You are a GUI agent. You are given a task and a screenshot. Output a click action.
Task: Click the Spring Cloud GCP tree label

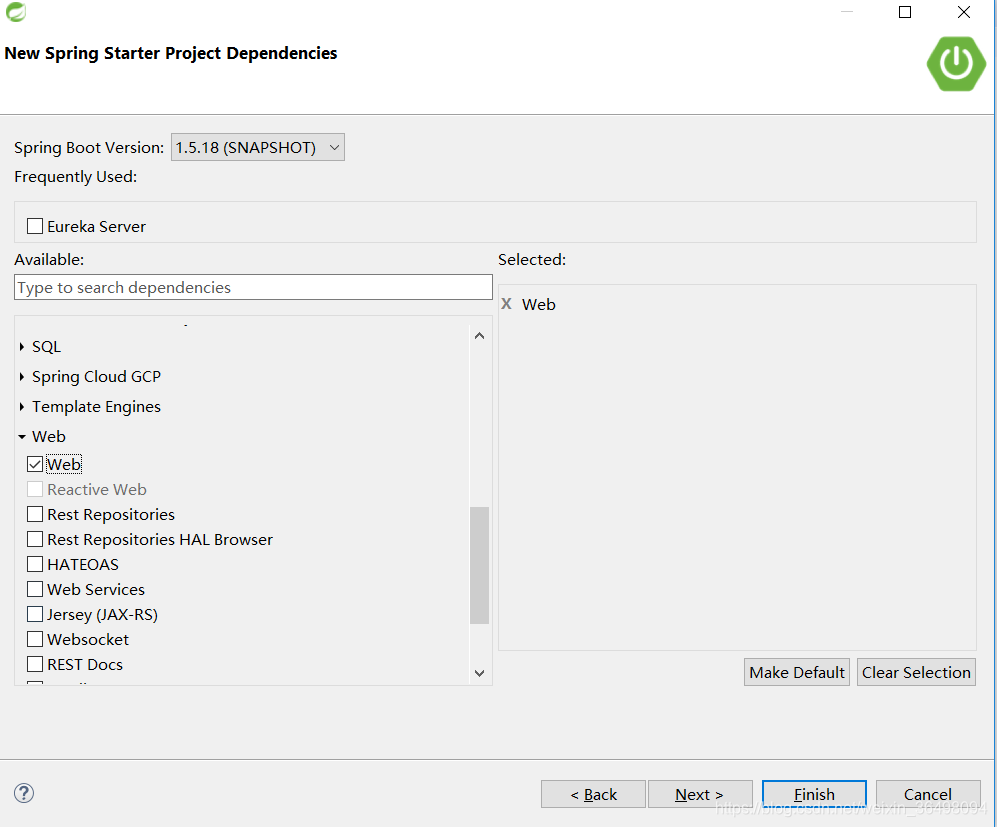coord(96,377)
